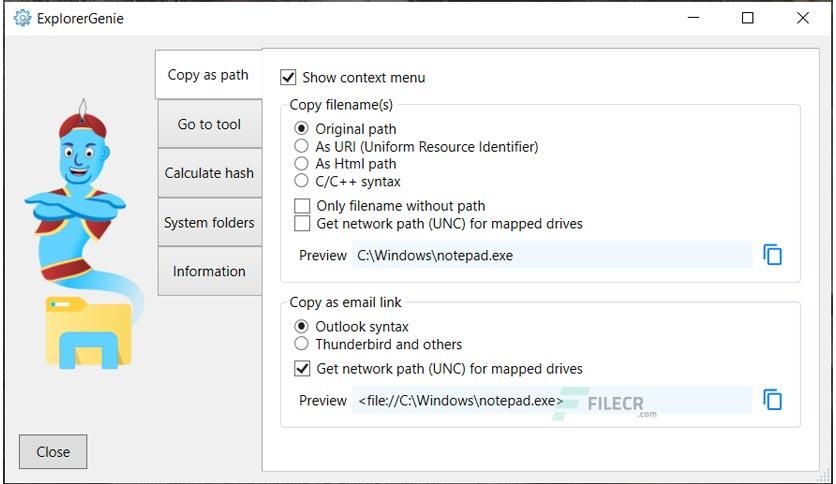Select the As Html path option

pos(301,163)
